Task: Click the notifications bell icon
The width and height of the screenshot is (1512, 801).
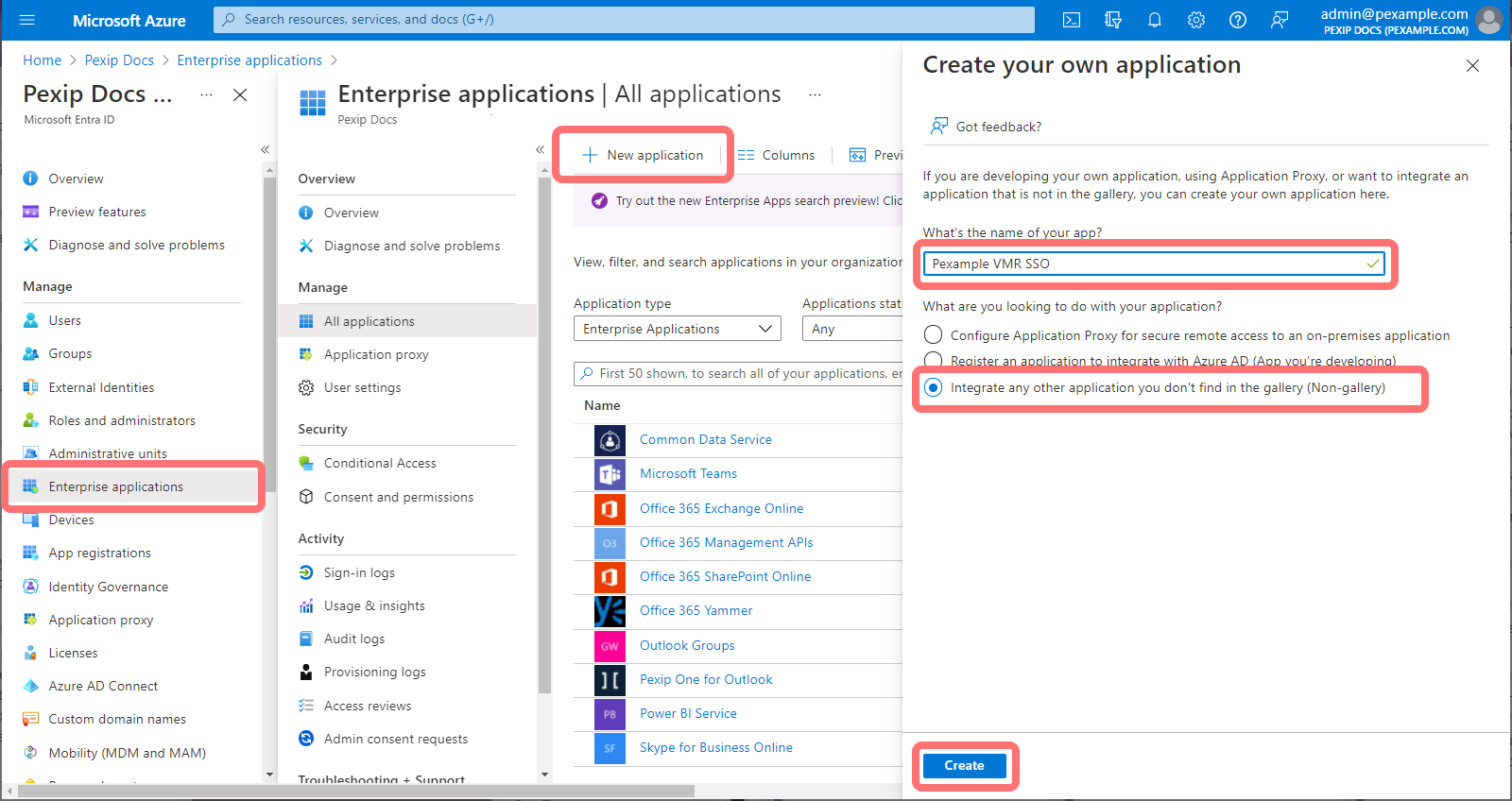Action: [1154, 20]
